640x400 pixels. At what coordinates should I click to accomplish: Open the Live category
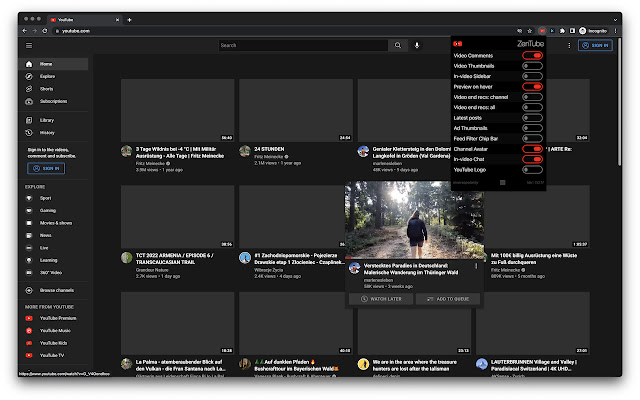tap(53, 248)
